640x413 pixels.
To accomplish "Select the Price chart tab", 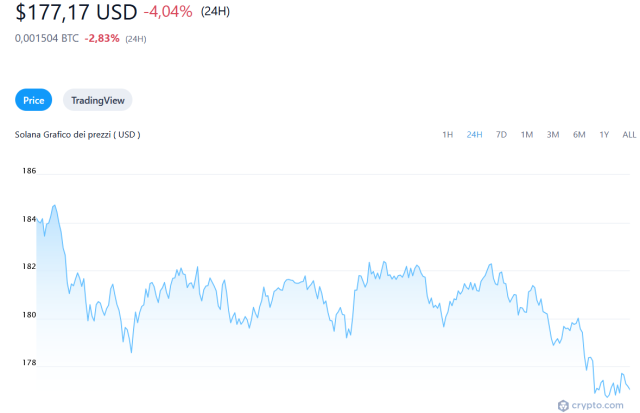I will tap(33, 100).
